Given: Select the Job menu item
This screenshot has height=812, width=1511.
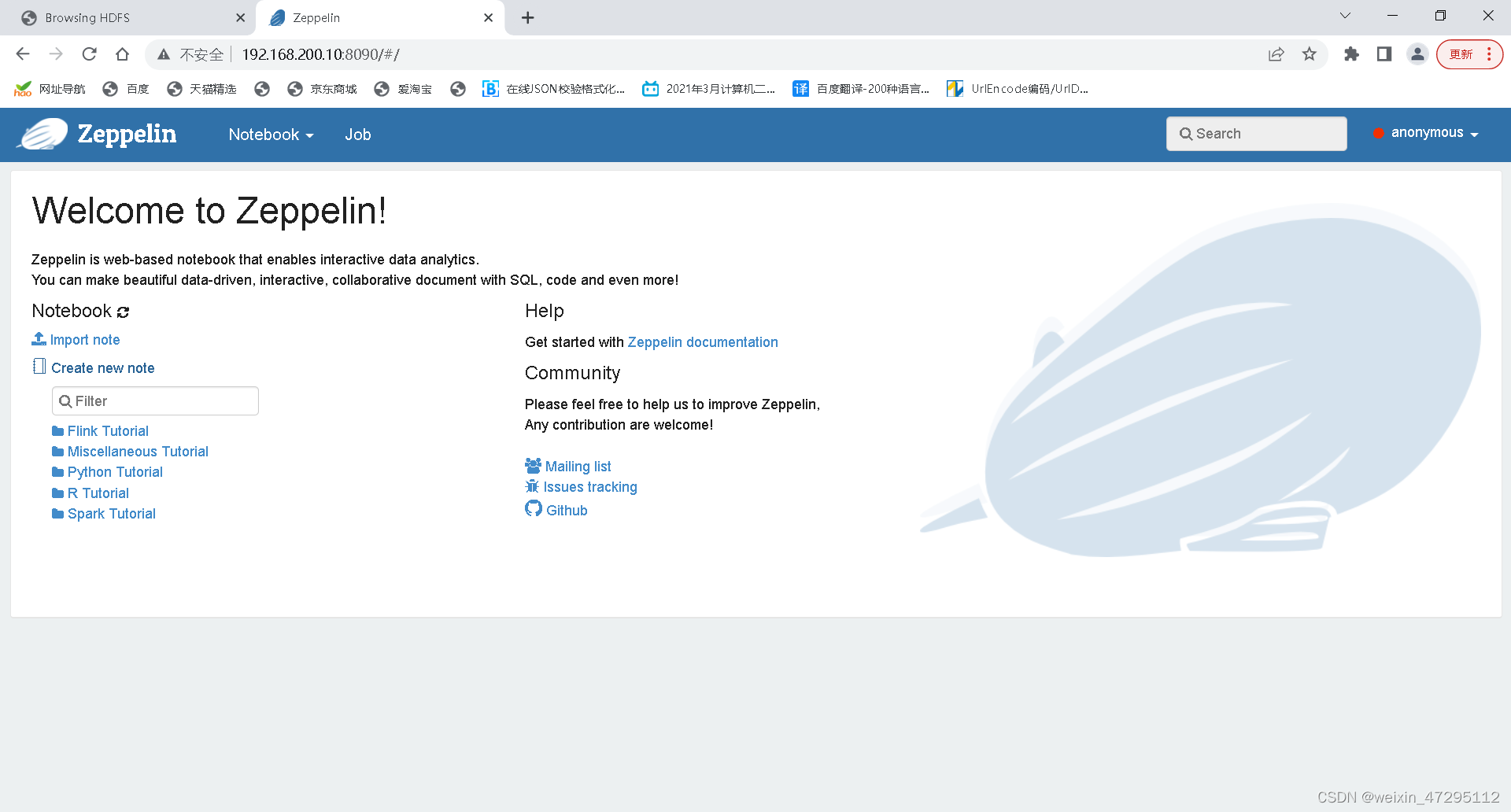Looking at the screenshot, I should tap(358, 135).
